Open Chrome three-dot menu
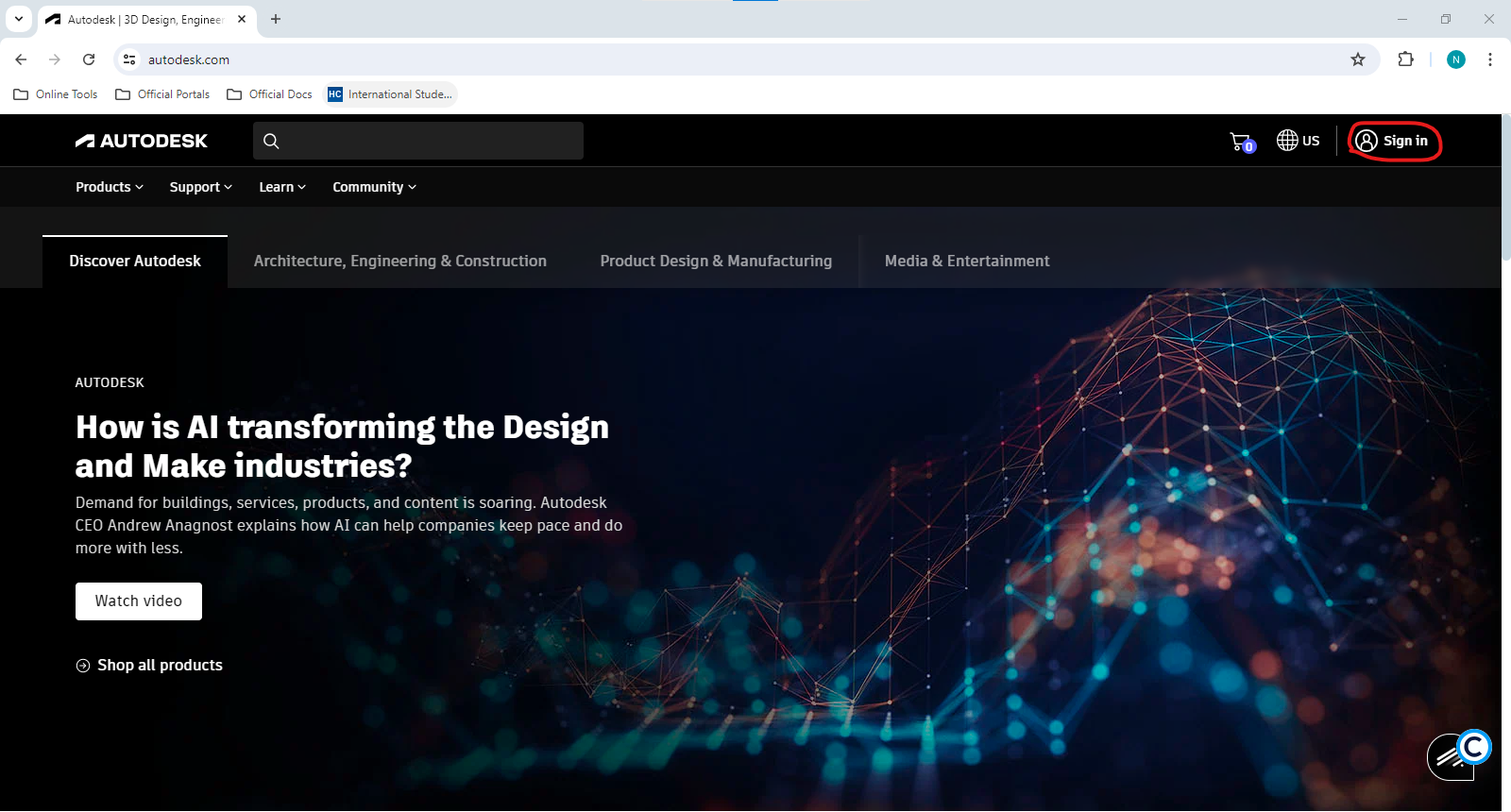The image size is (1511, 812). tap(1490, 59)
